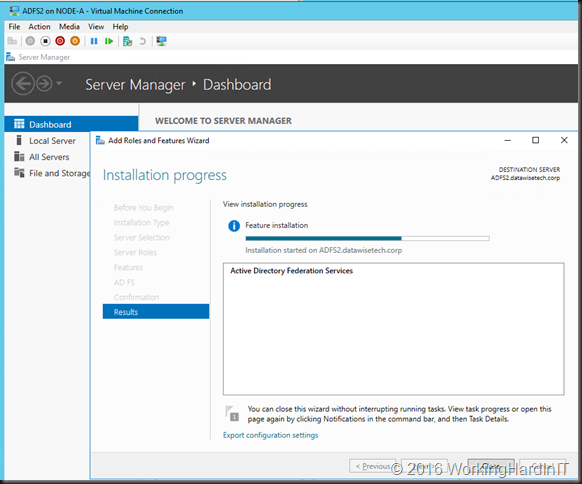Click the Installation started status text
The image size is (582, 484).
point(323,250)
